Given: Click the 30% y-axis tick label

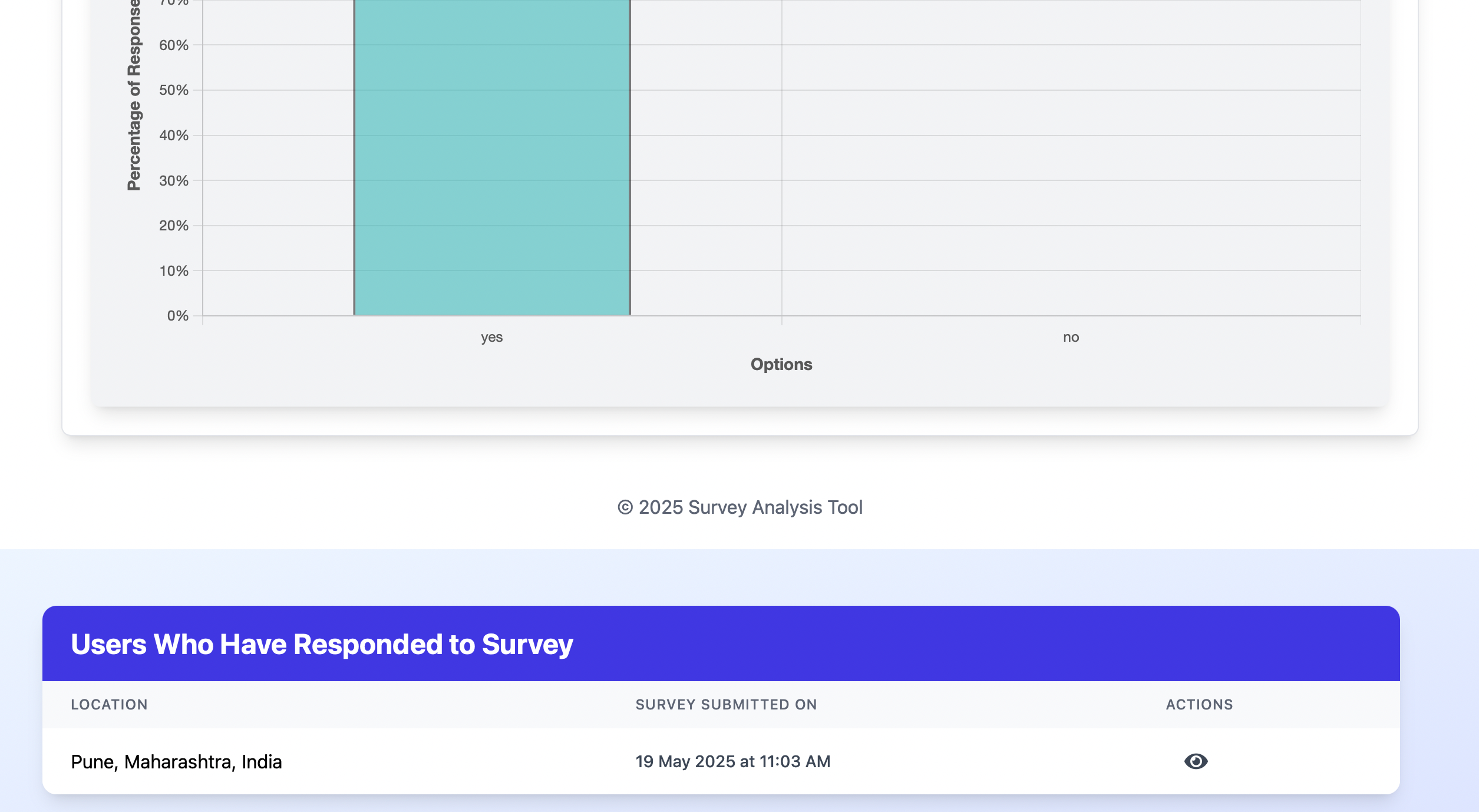Looking at the screenshot, I should click(x=174, y=181).
